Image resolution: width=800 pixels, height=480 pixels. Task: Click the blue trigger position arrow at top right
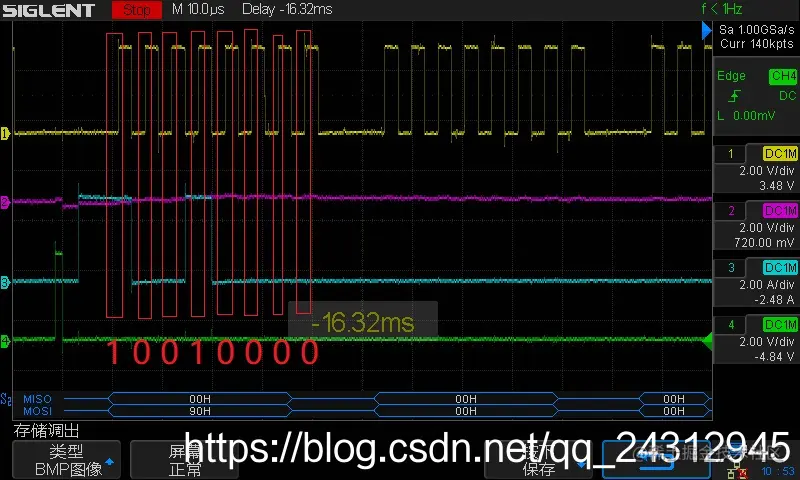[x=707, y=30]
